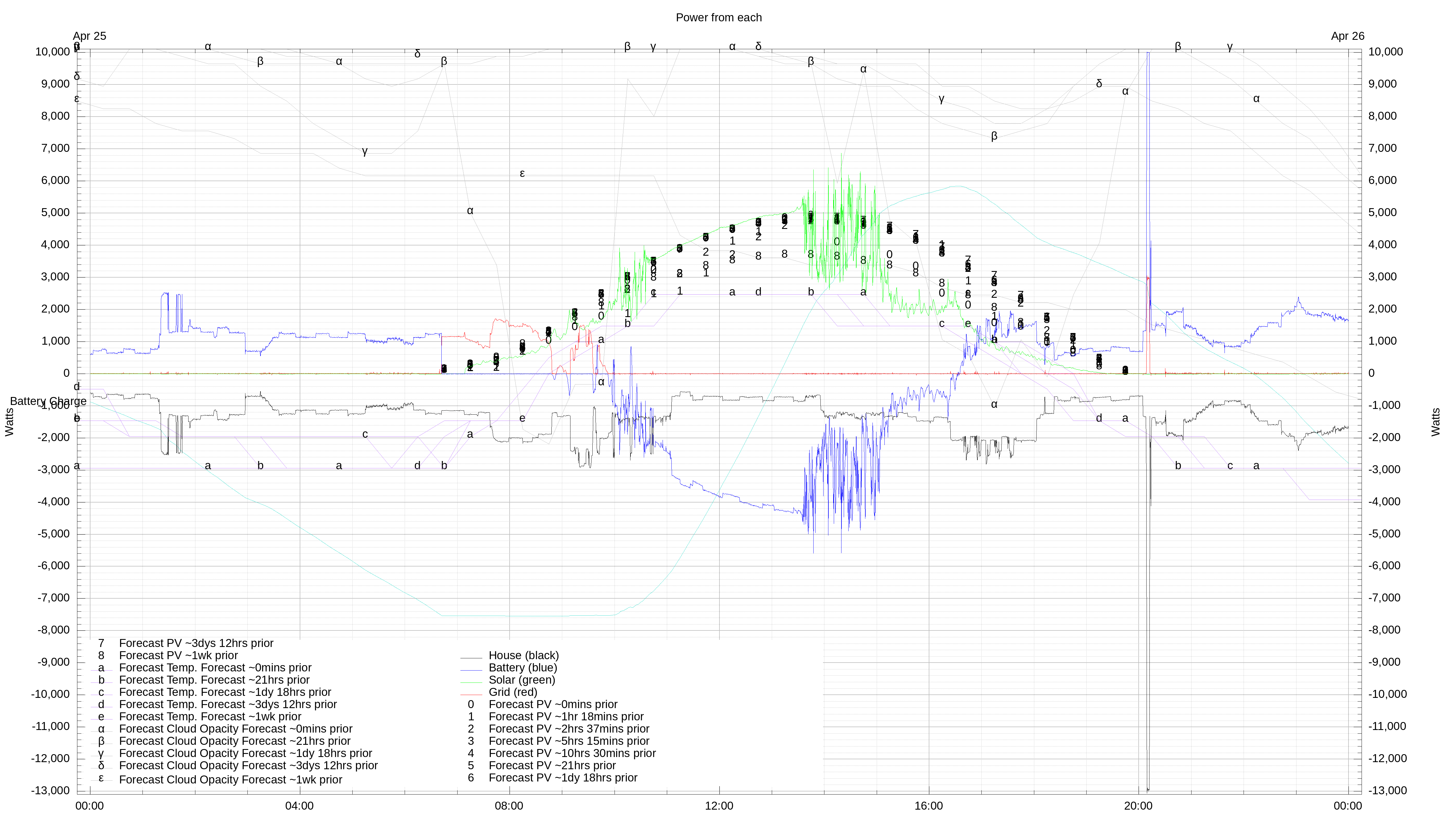Viewport: 1456px width, 819px height.
Task: Click 'Forecast Cloud Opacity Forecast ~3dys 12hrs prior' legend
Action: point(248,765)
